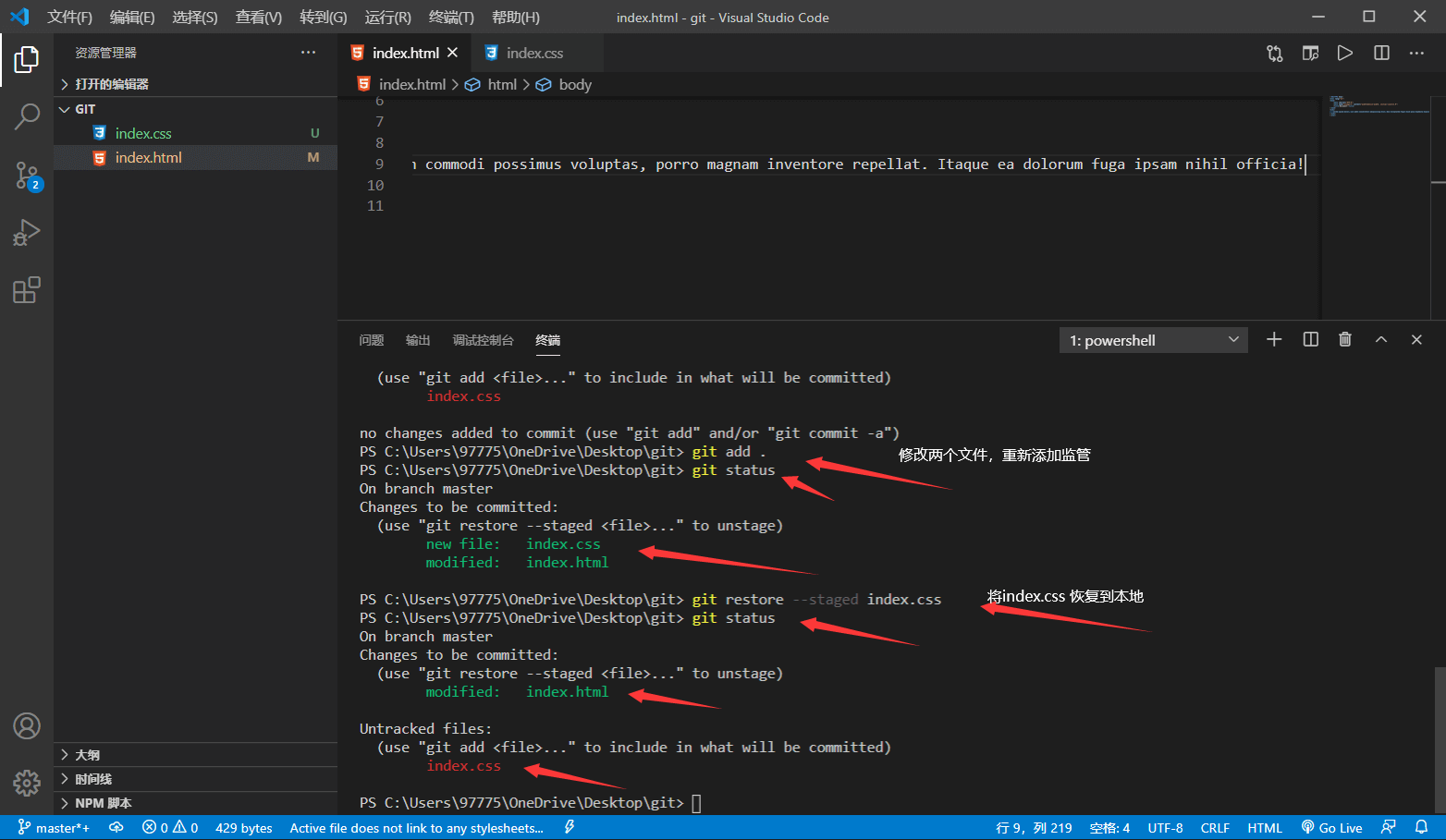Expand the 大纲 outline section
Viewport: 1446px width, 840px height.
coord(195,755)
